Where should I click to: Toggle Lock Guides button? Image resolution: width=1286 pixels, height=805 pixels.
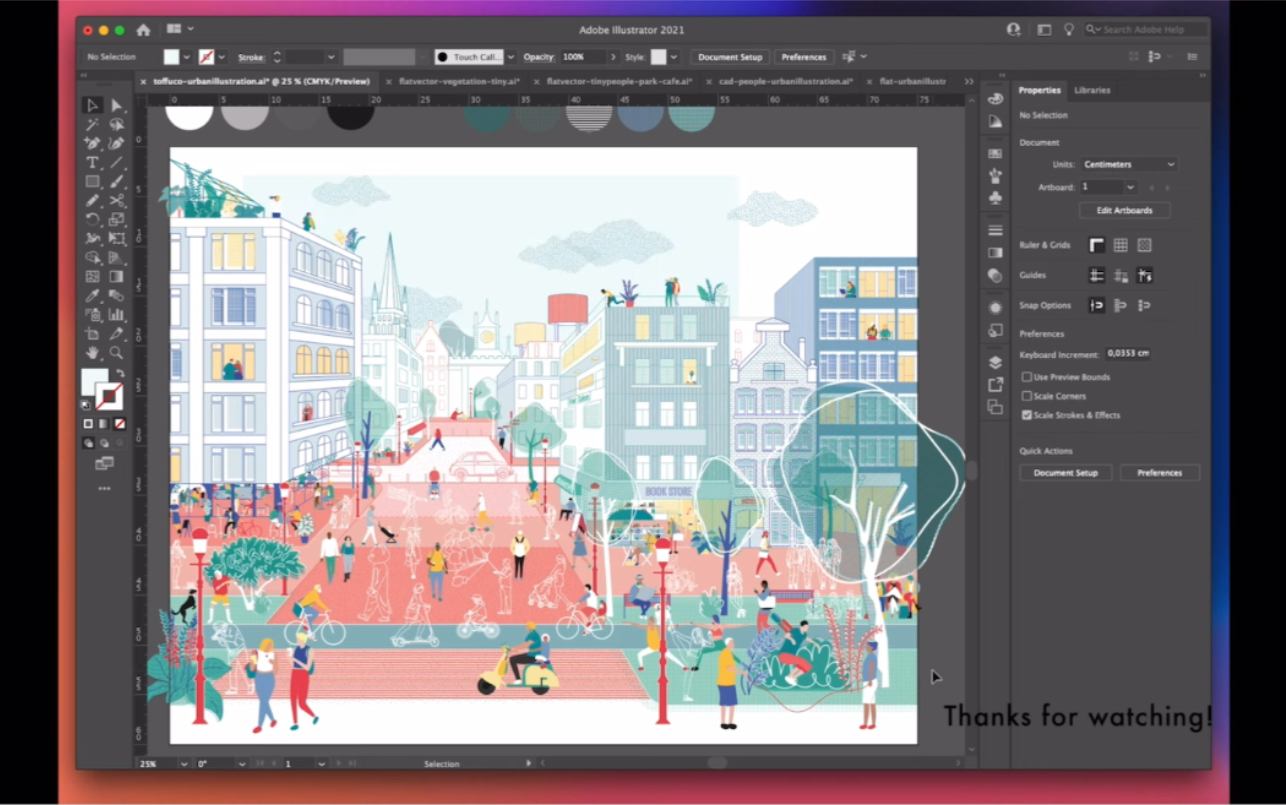[1121, 275]
